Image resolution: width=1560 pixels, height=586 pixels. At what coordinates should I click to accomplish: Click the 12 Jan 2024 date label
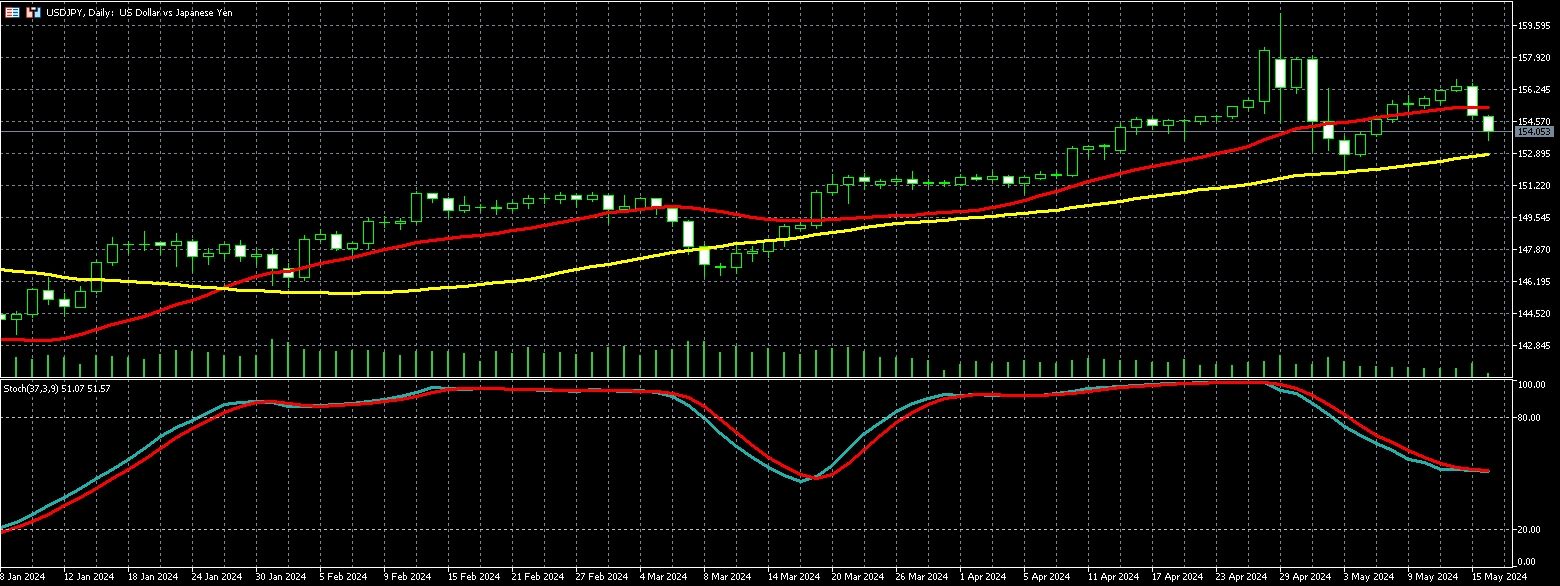click(x=88, y=577)
